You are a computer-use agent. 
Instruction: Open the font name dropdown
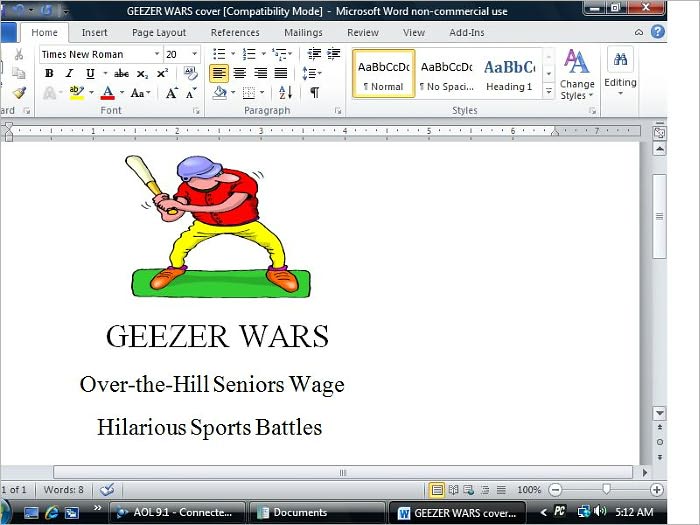coord(157,54)
